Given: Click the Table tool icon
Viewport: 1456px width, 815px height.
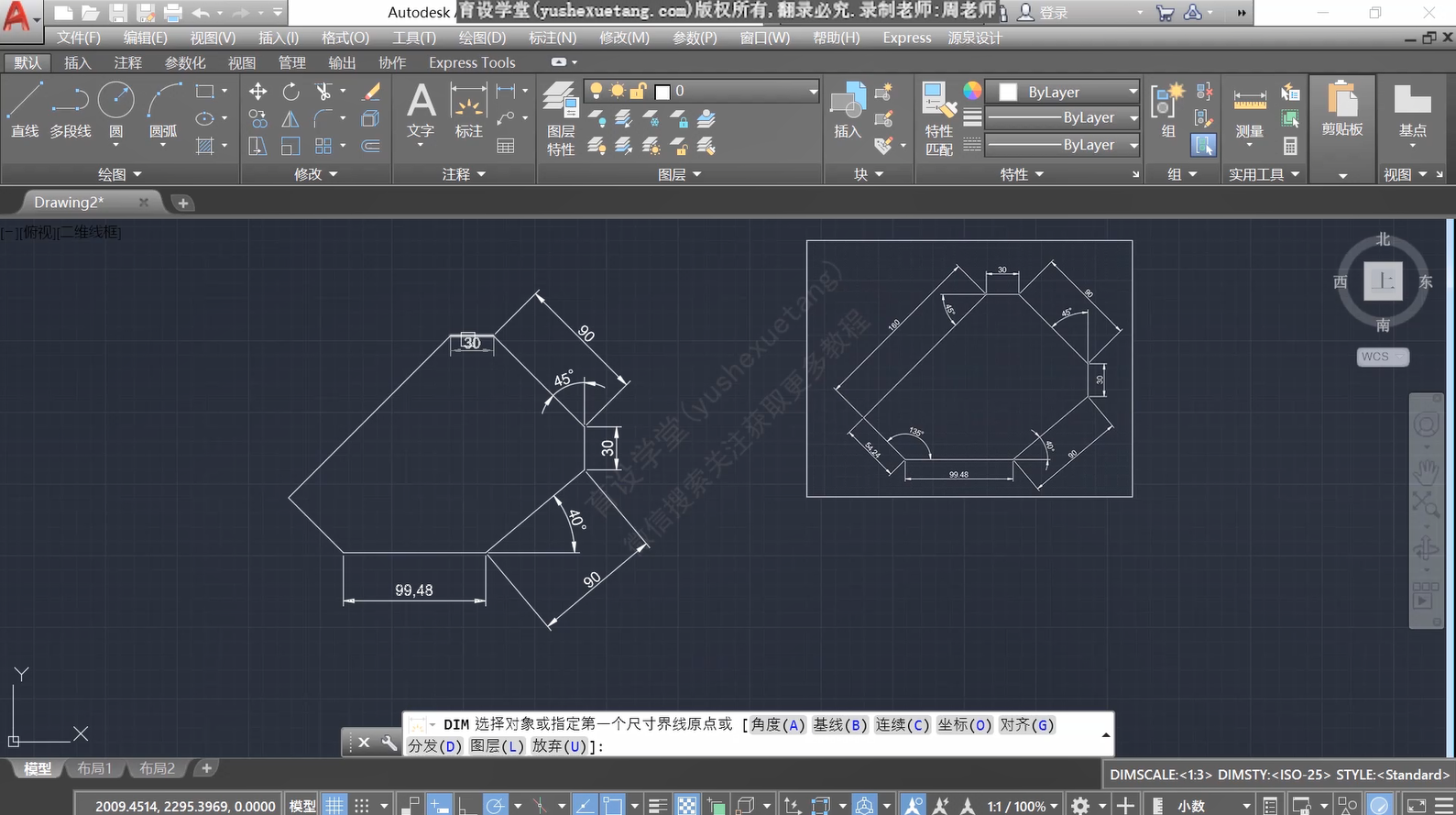Looking at the screenshot, I should tap(505, 146).
